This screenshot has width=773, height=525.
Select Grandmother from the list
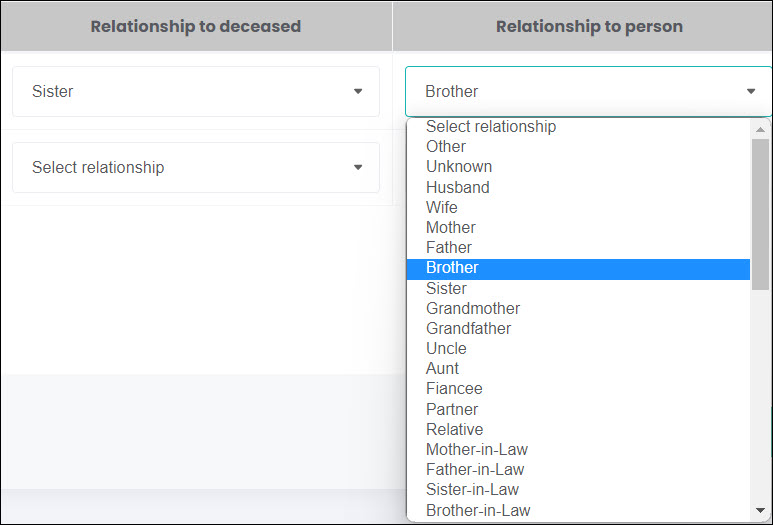point(578,309)
